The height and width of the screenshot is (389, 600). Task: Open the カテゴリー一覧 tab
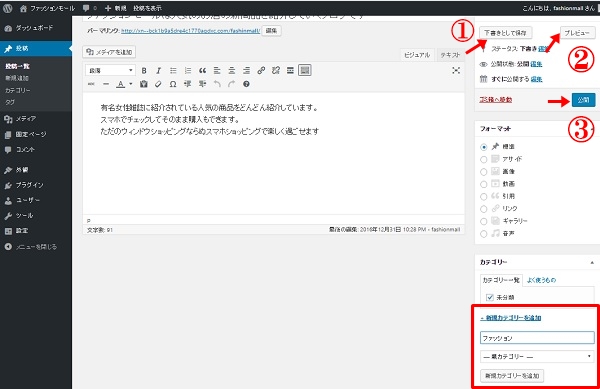tap(501, 280)
